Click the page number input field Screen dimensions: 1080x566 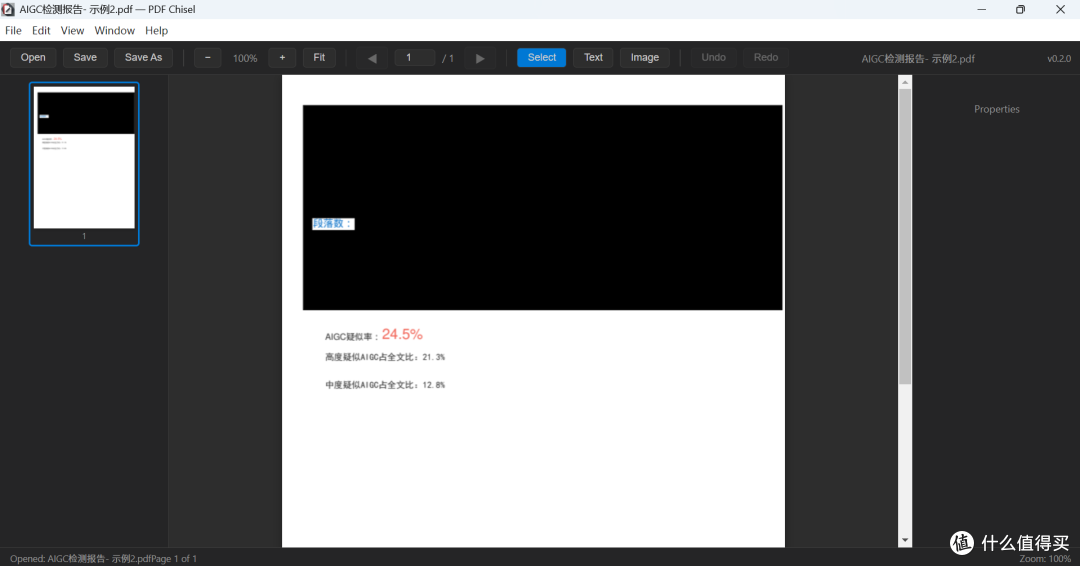click(415, 58)
